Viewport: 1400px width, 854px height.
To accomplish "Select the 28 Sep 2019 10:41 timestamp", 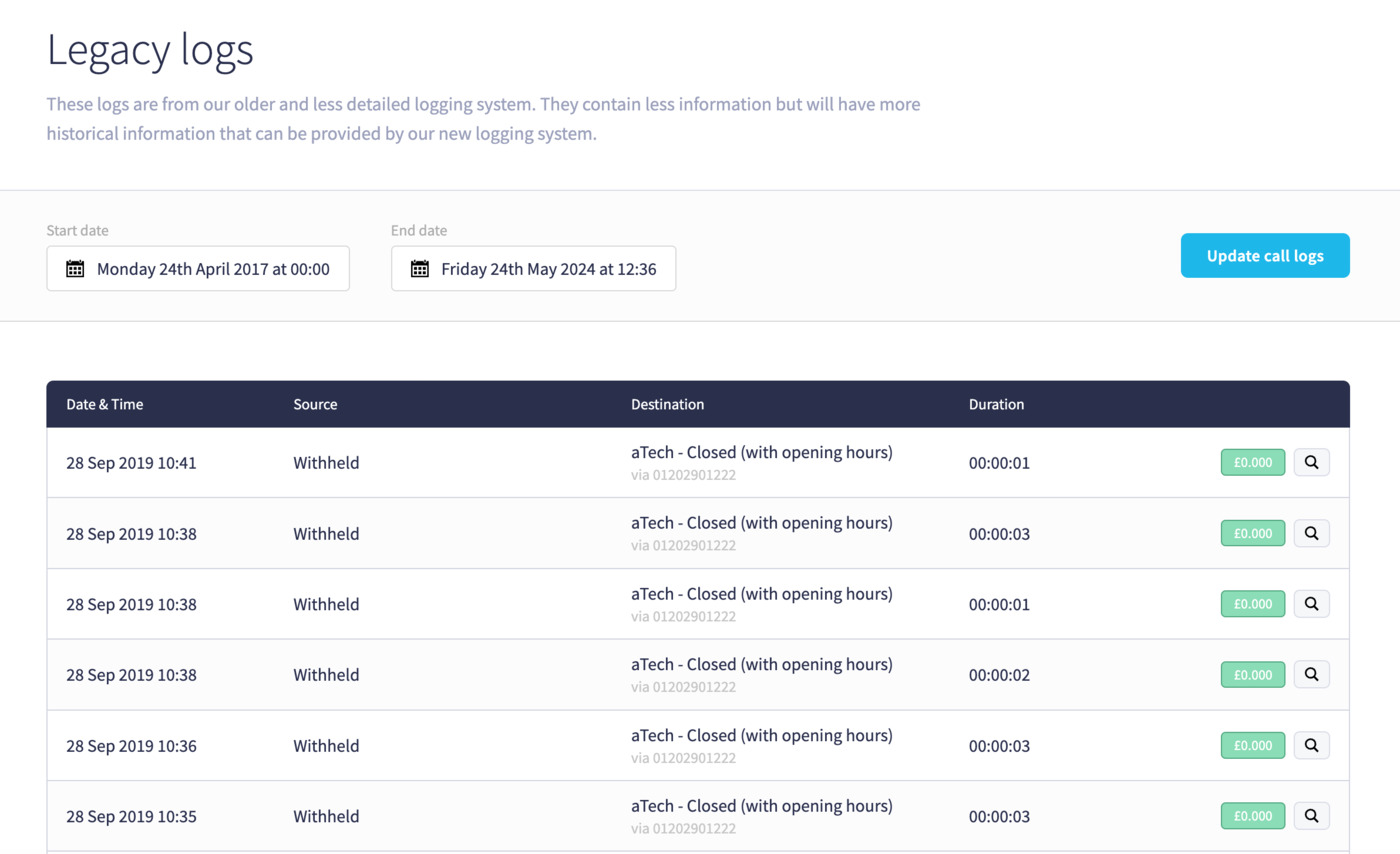I will (x=131, y=463).
